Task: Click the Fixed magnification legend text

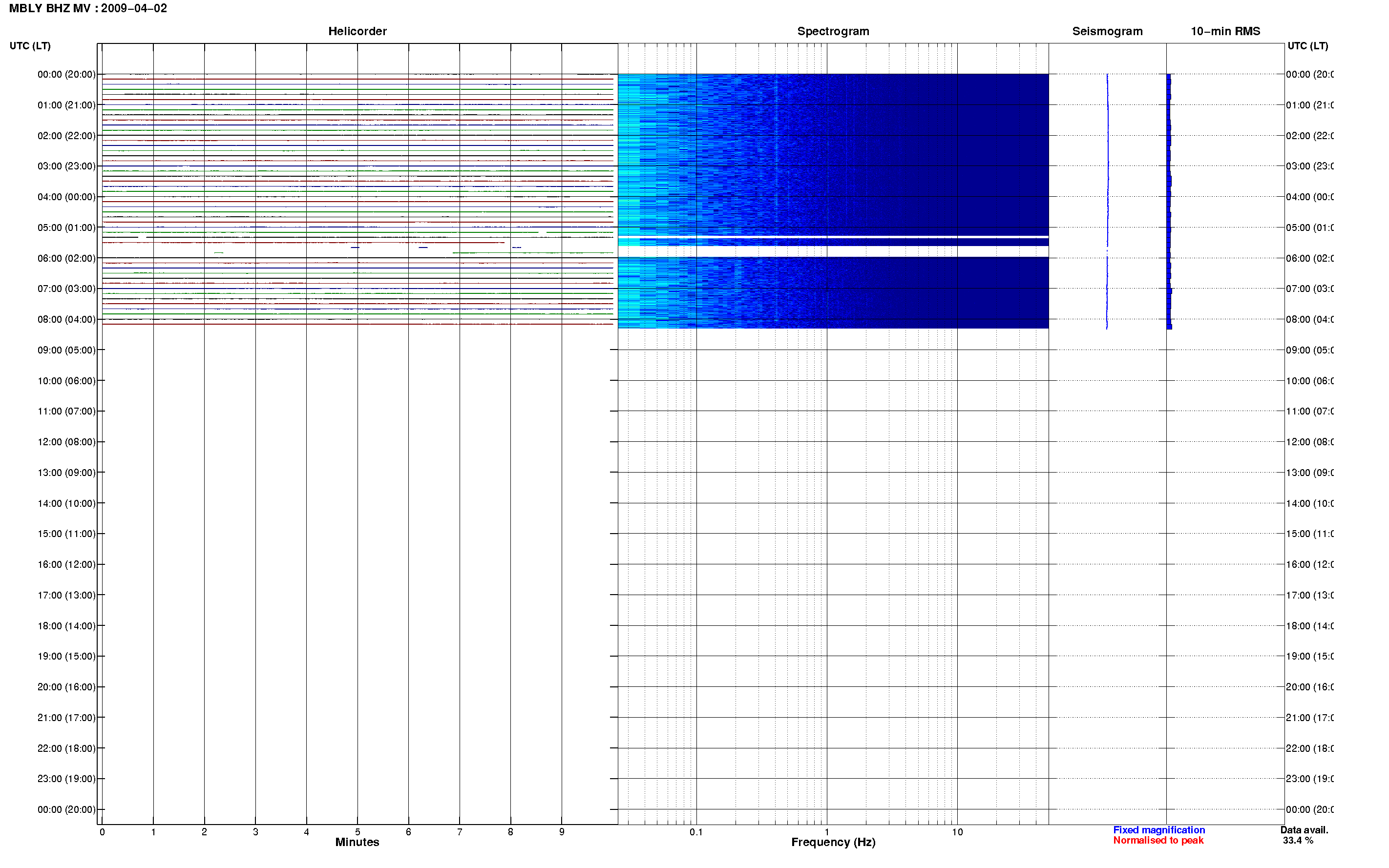Action: coord(1159,830)
